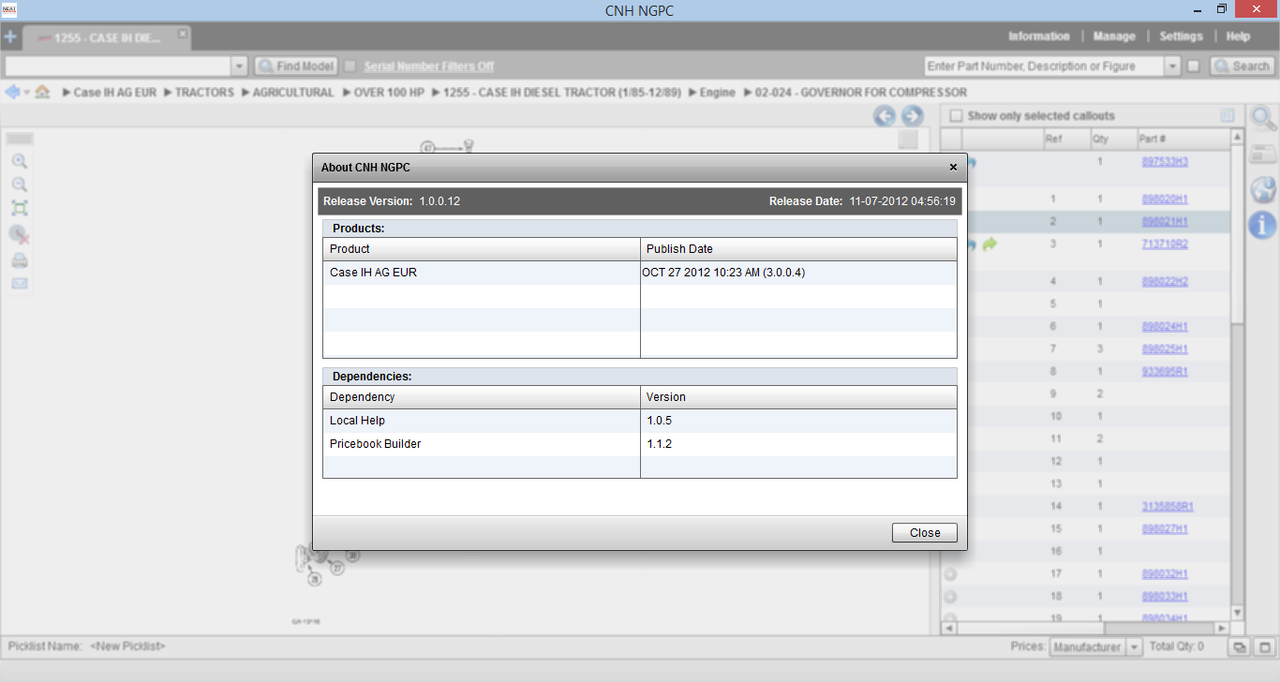Screen dimensions: 1280x682
Task: Open part number 898027H1
Action: pos(1165,528)
